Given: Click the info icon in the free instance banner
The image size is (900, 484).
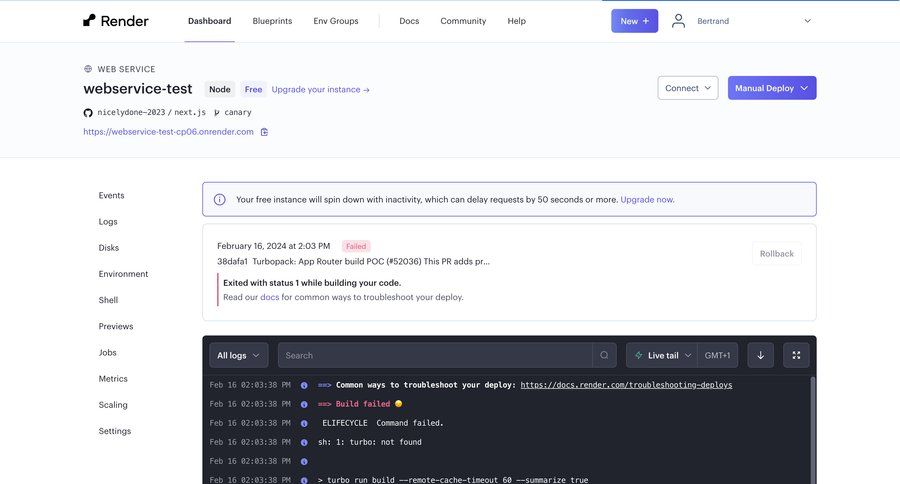Looking at the screenshot, I should tap(220, 199).
